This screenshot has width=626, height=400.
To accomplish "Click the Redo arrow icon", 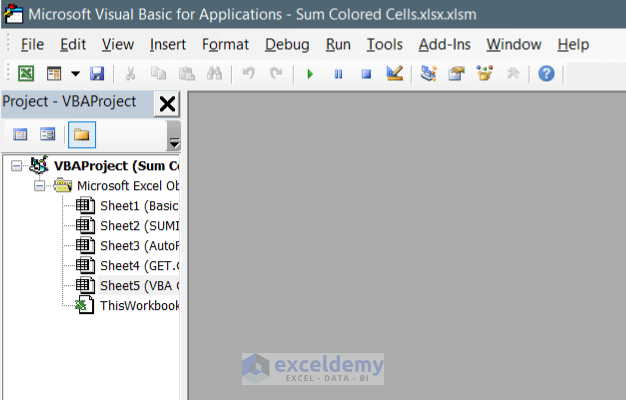I will click(276, 74).
